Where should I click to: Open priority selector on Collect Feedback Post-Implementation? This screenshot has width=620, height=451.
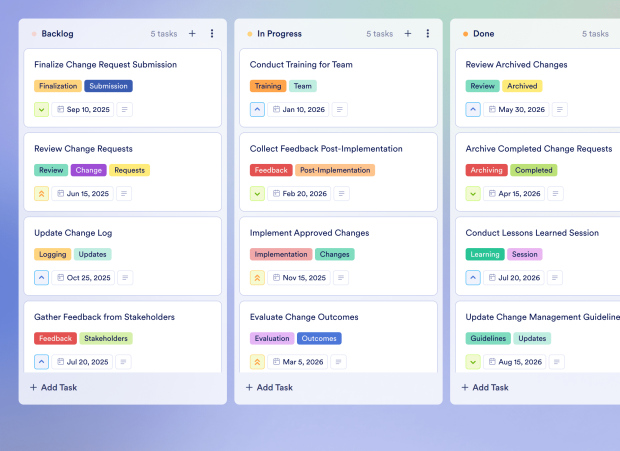pyautogui.click(x=258, y=194)
